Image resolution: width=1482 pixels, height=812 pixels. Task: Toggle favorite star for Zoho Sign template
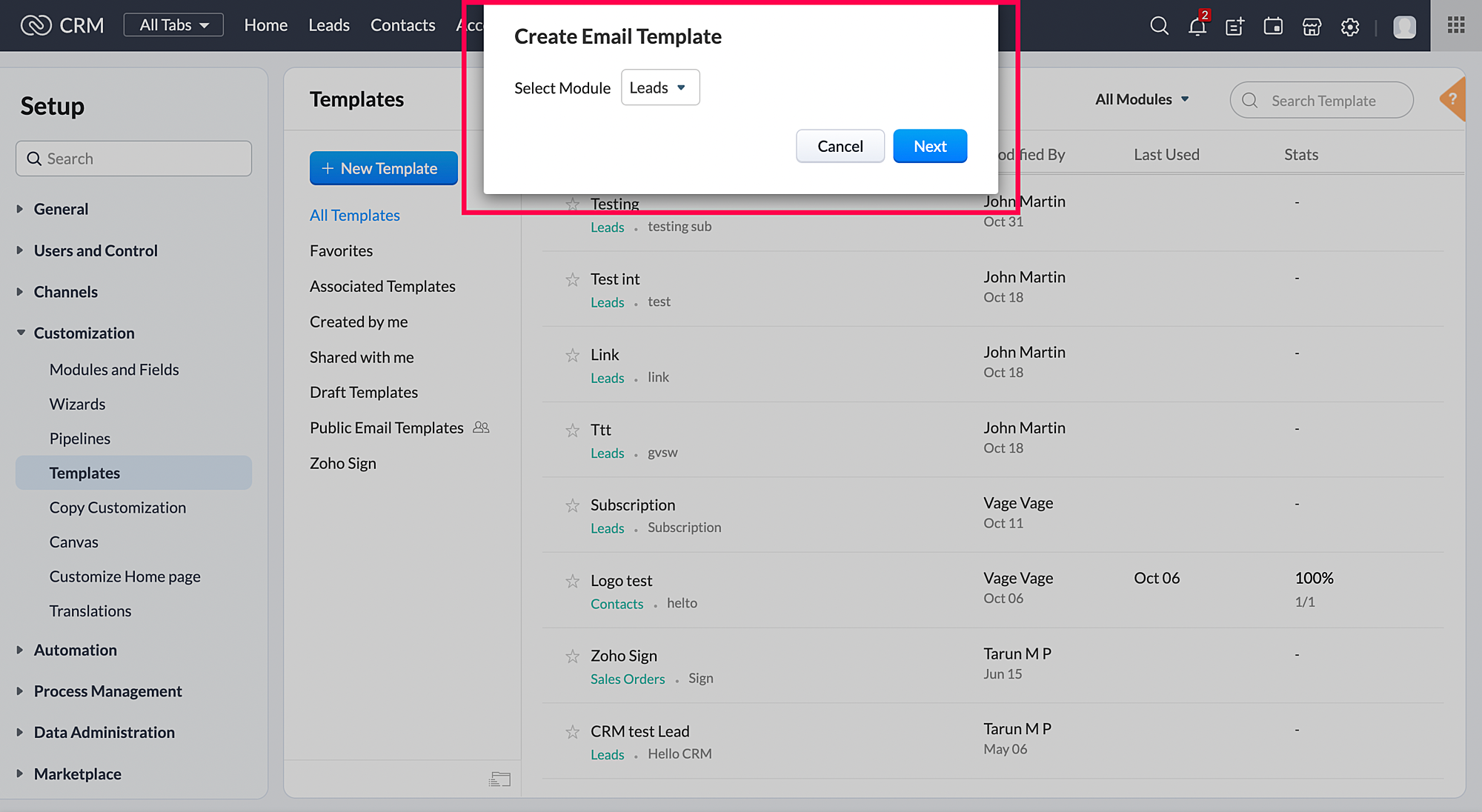coord(572,656)
